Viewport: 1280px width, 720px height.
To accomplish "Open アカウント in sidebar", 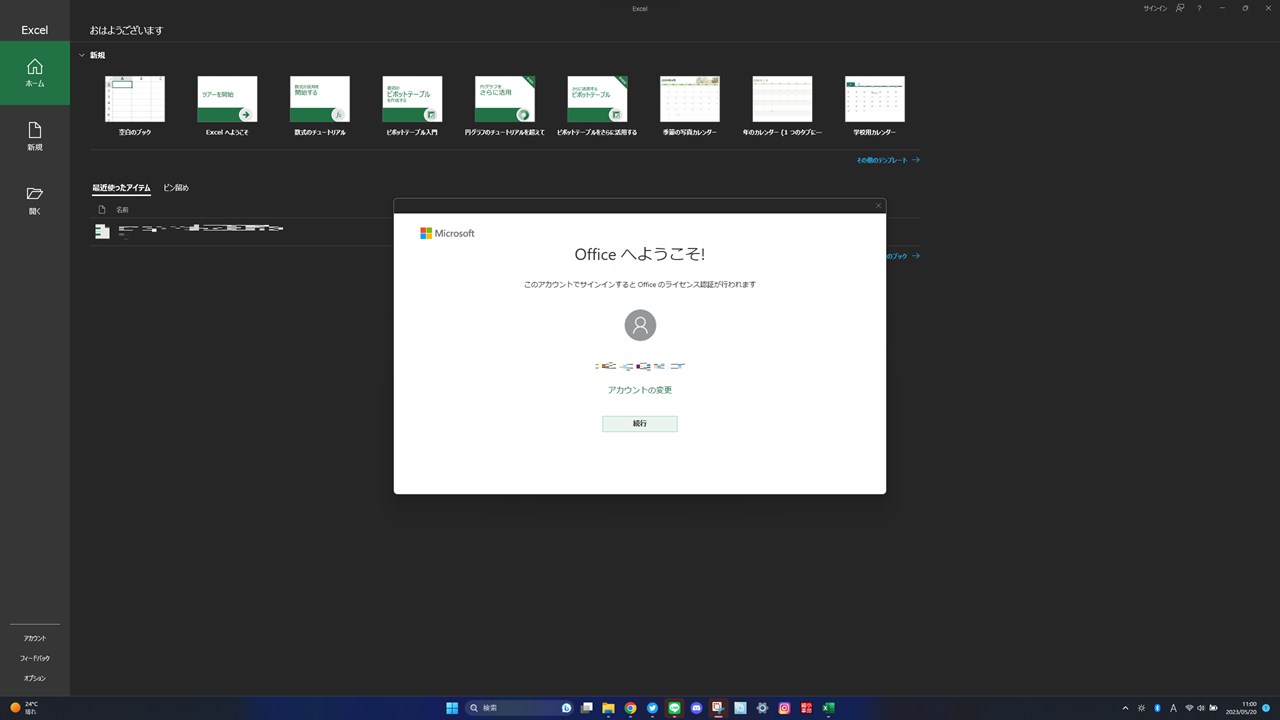I will 35,638.
